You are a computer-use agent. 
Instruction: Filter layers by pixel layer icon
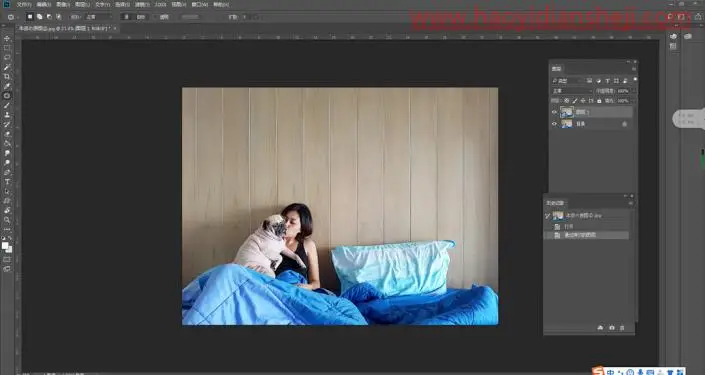(589, 80)
